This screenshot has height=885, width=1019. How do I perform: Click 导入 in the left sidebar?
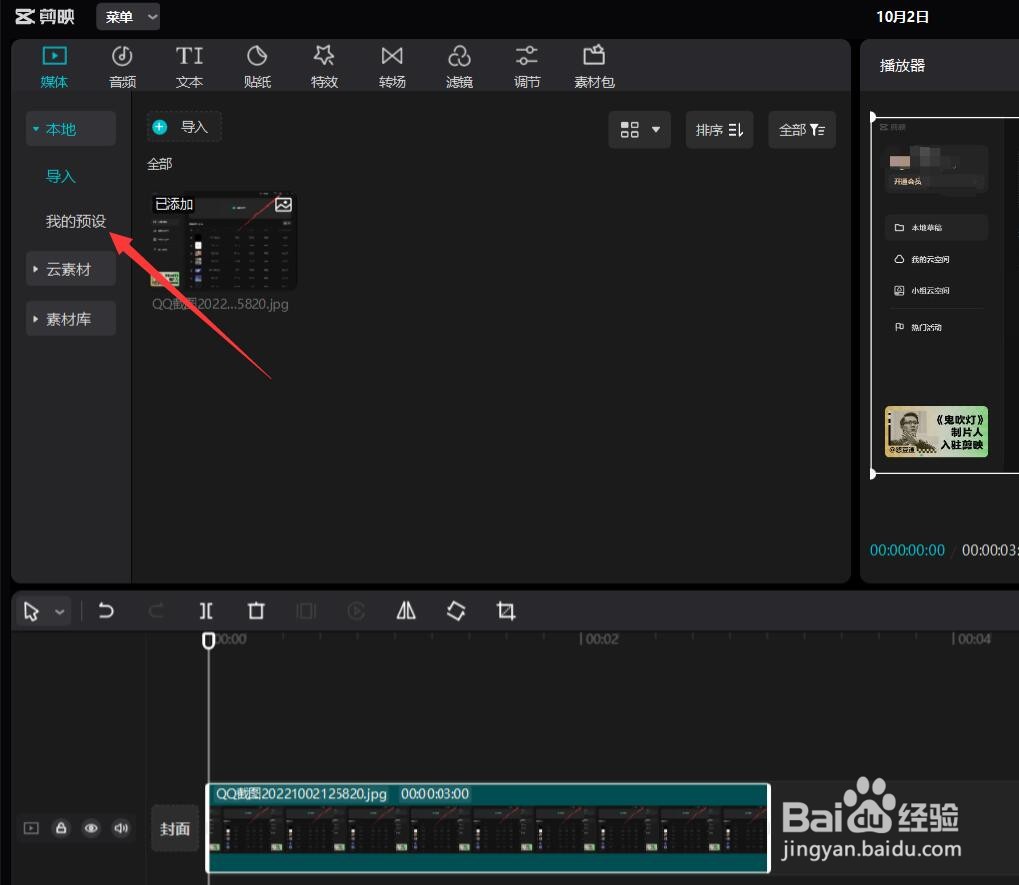pyautogui.click(x=61, y=176)
